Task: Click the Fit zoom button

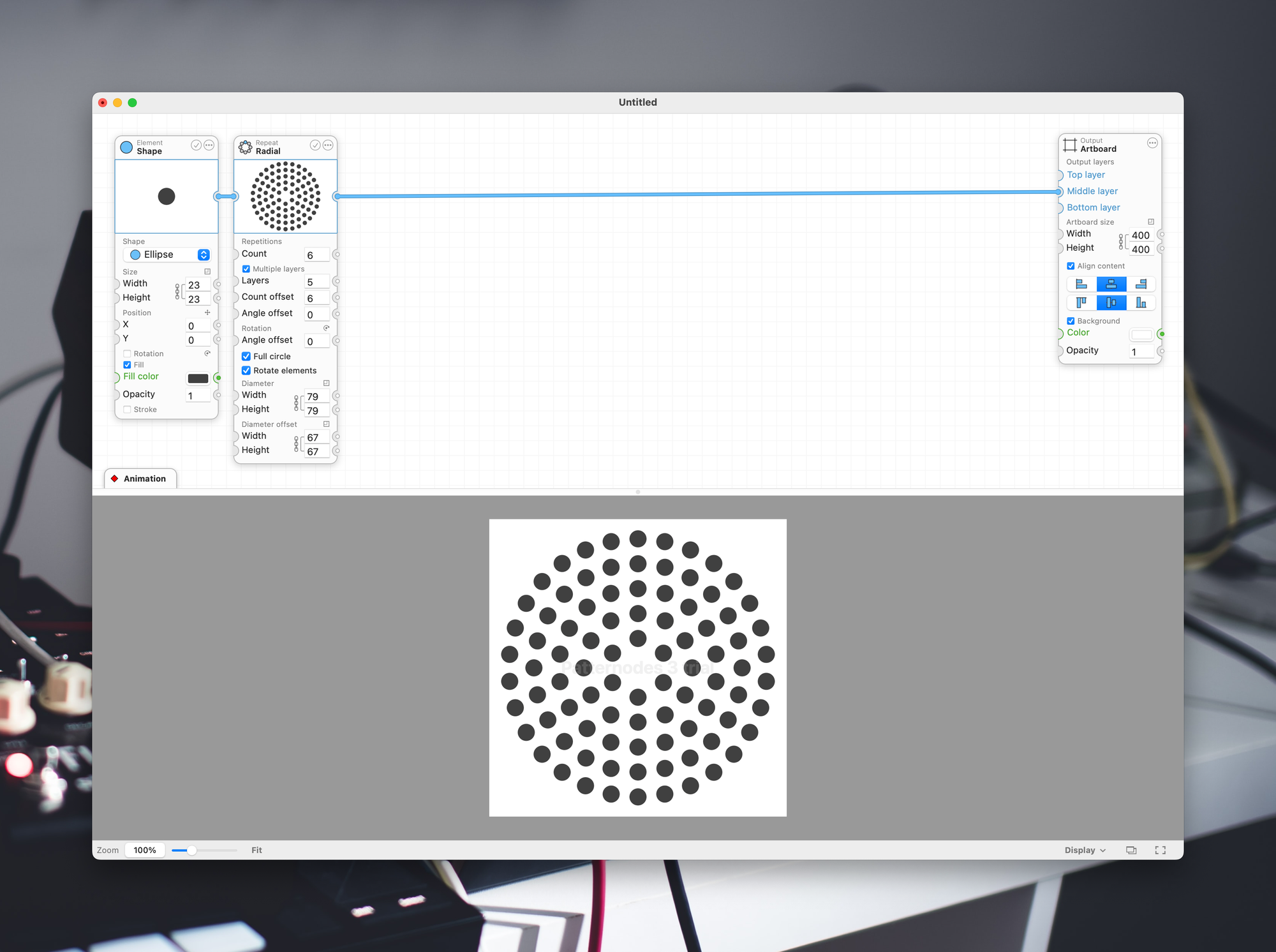Action: point(256,850)
